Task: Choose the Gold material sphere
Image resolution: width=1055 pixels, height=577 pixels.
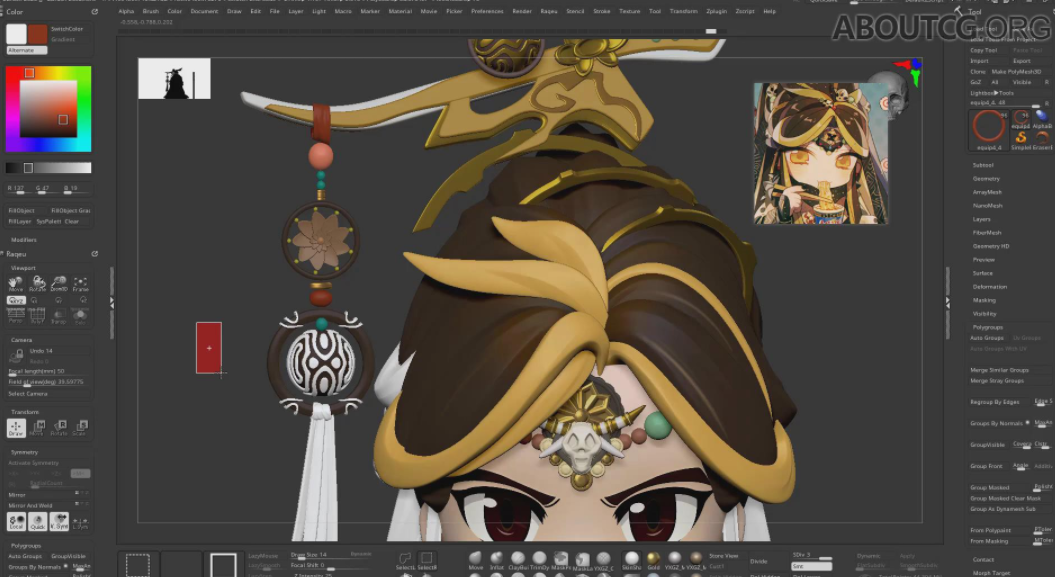Action: pos(653,560)
